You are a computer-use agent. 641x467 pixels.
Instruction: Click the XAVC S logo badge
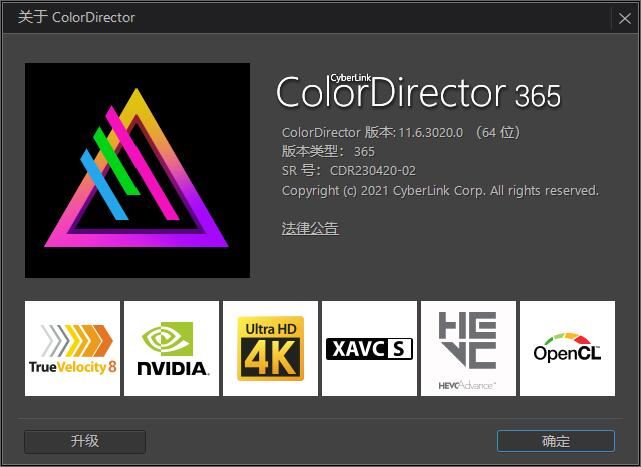369,348
